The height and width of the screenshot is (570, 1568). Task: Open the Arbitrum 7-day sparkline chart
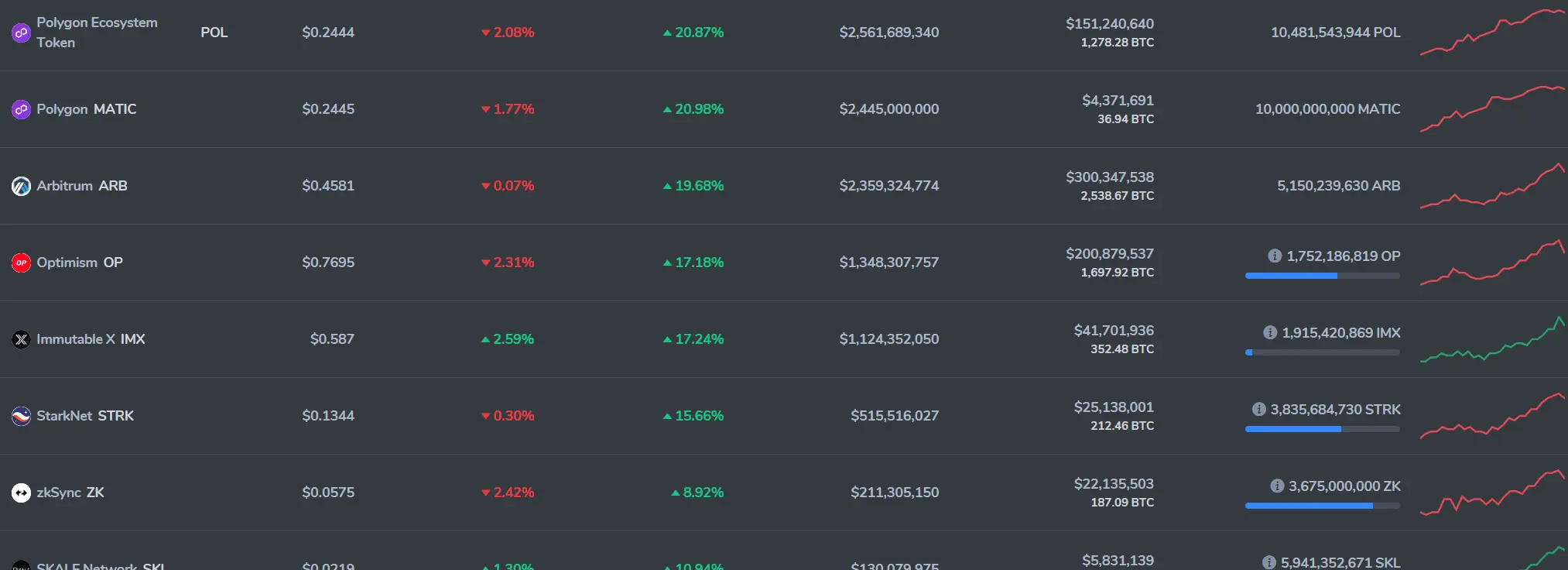click(1493, 186)
